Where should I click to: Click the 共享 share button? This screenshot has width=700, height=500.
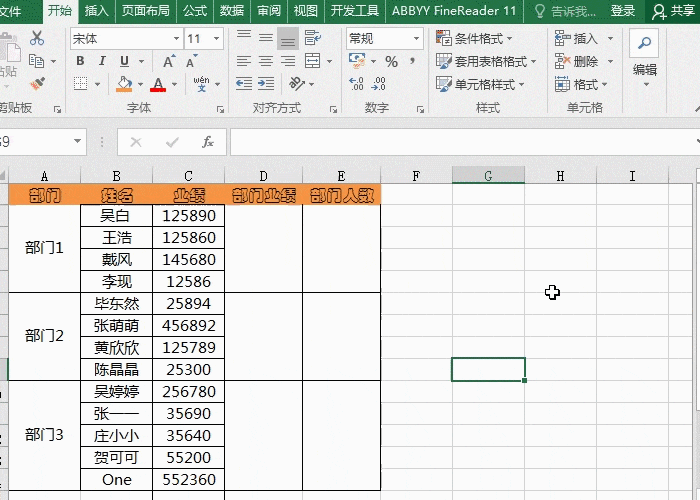(x=673, y=11)
